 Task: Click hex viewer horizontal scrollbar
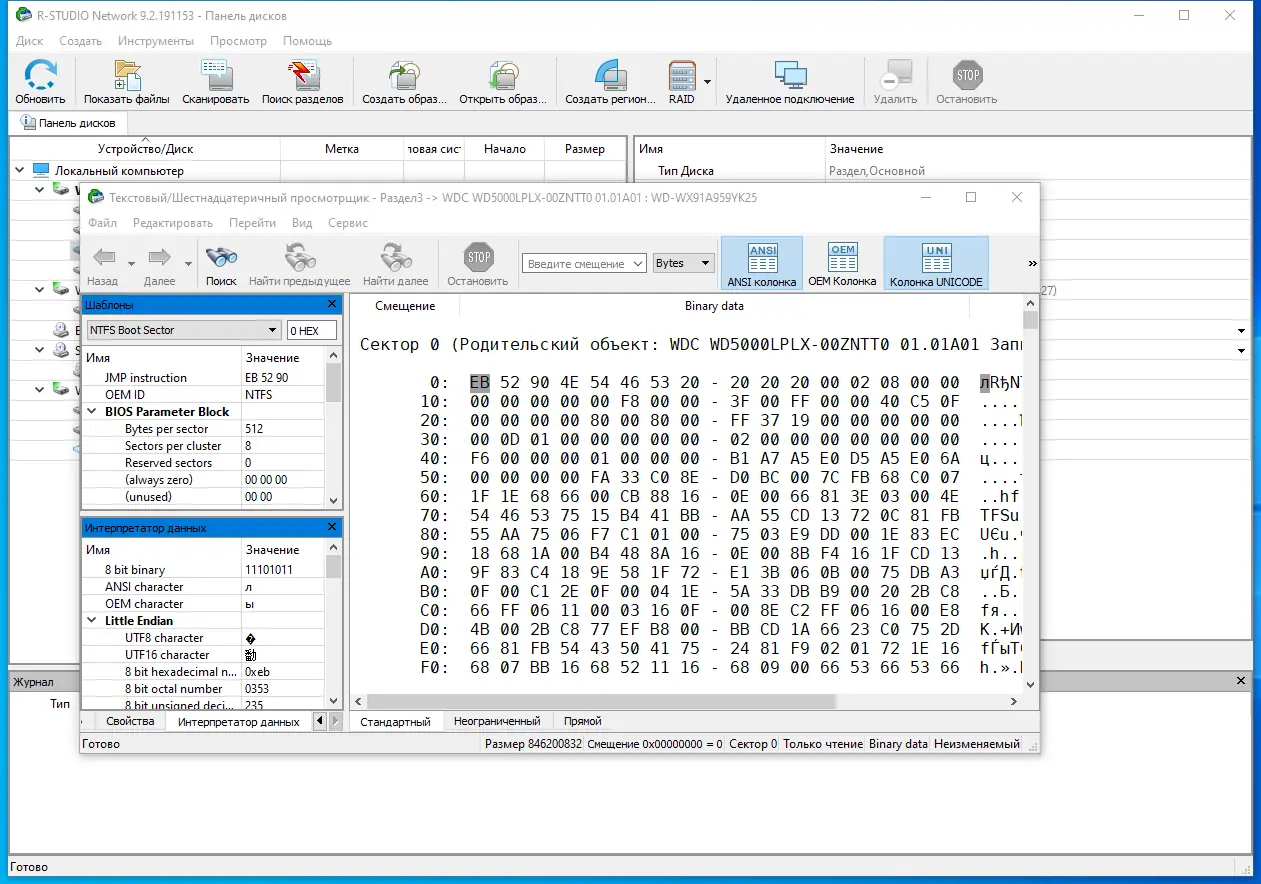[x=686, y=701]
